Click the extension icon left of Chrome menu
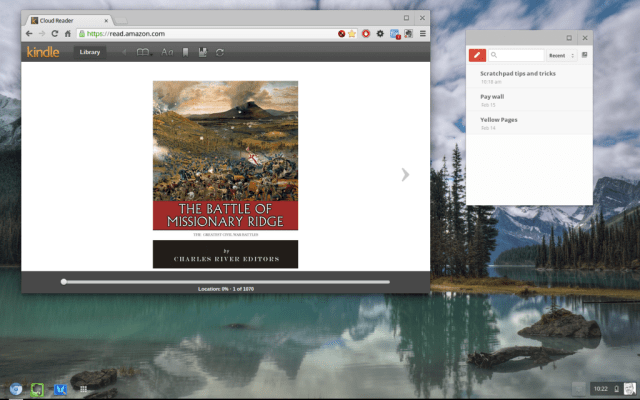640x400 pixels. [x=408, y=34]
